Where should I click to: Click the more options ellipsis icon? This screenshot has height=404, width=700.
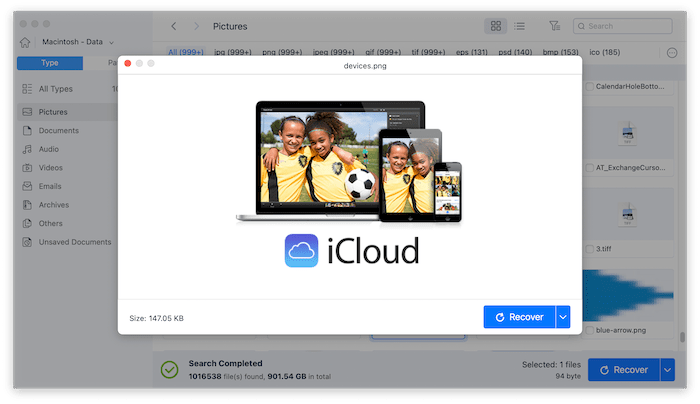671,52
